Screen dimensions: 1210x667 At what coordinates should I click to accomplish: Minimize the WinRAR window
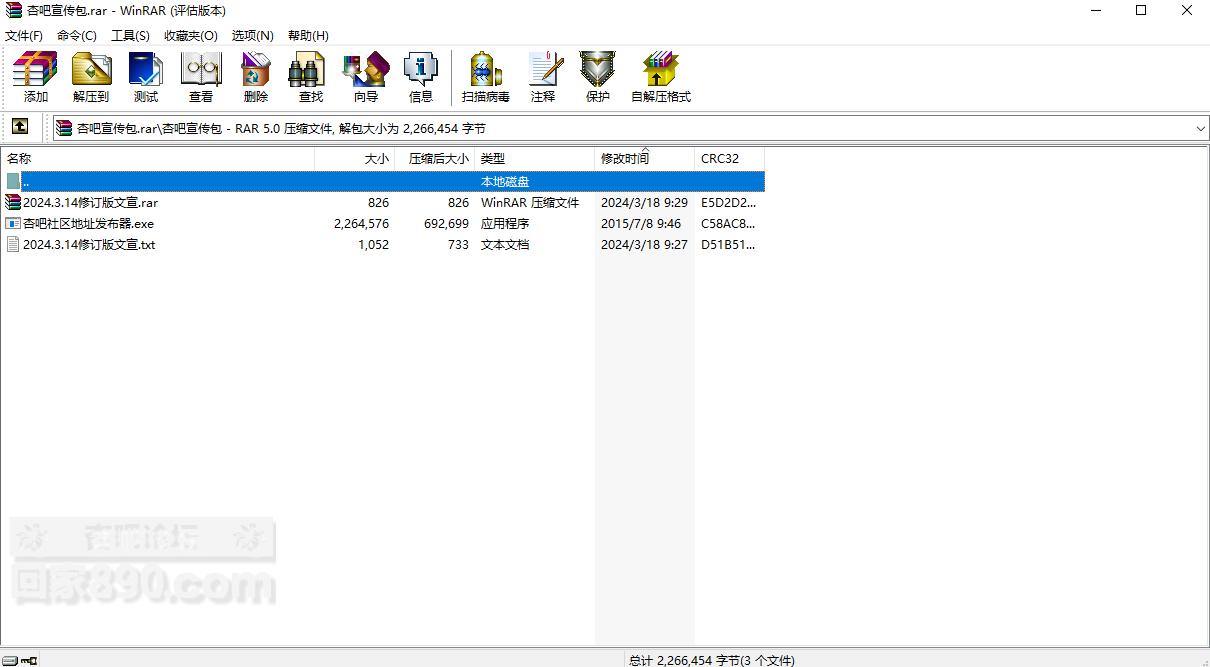pos(1094,11)
